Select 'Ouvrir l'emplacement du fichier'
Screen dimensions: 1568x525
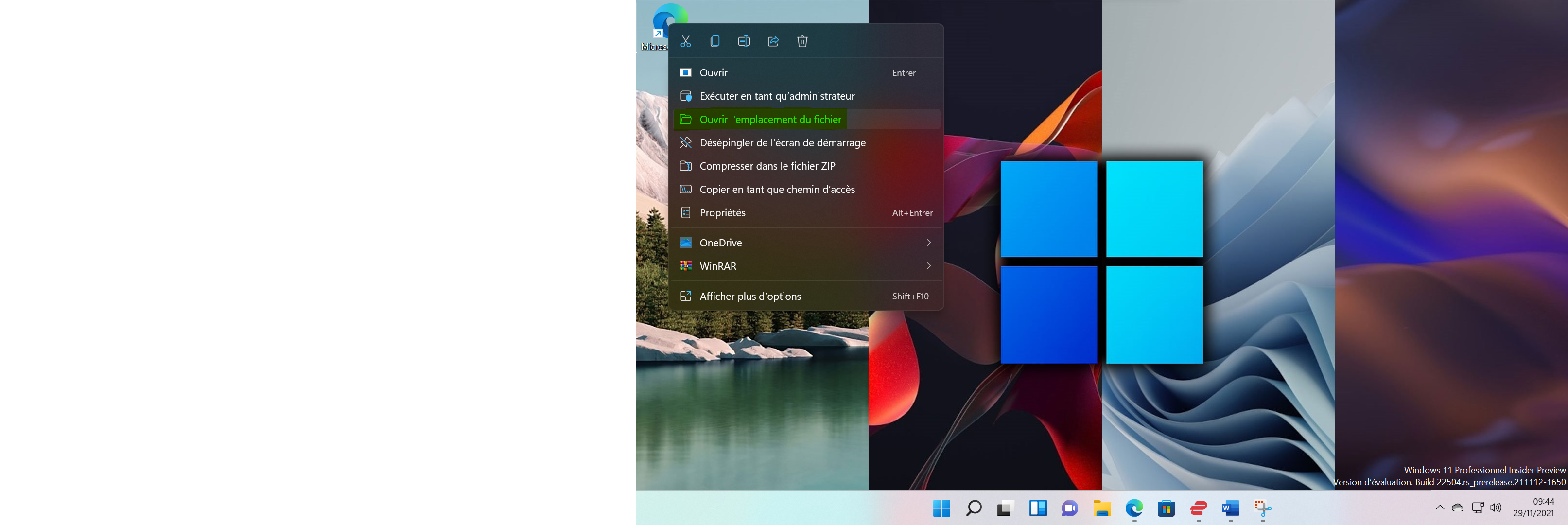pyautogui.click(x=770, y=120)
